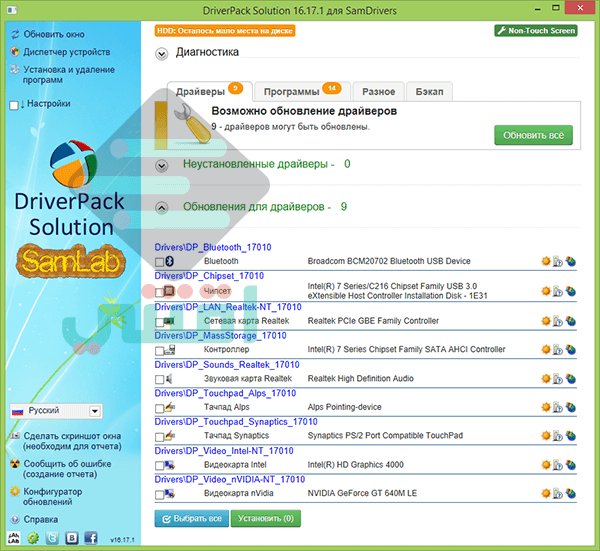Click the Bluetooth device type icon

tap(170, 261)
